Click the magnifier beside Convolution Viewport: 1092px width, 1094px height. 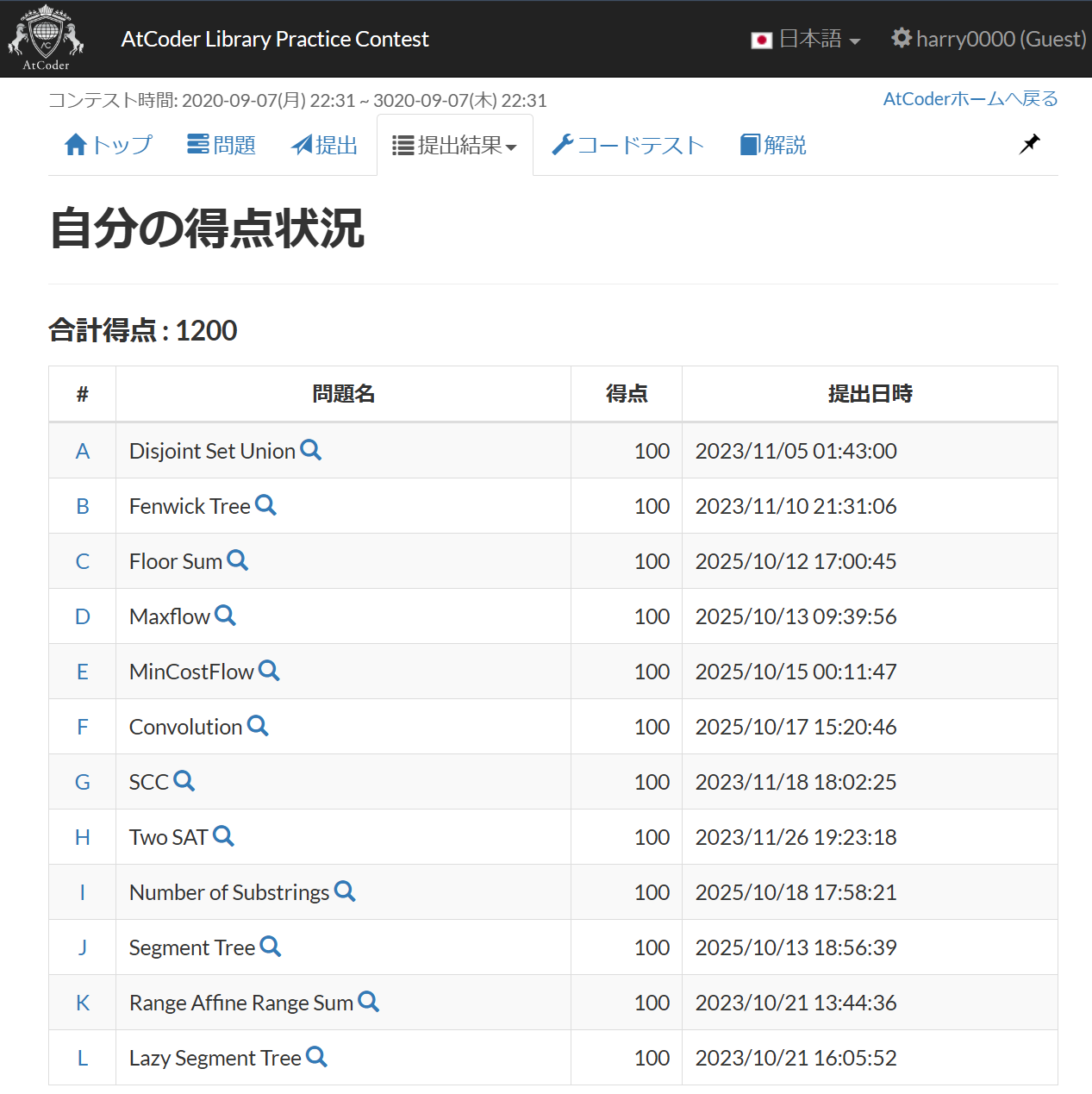[258, 726]
